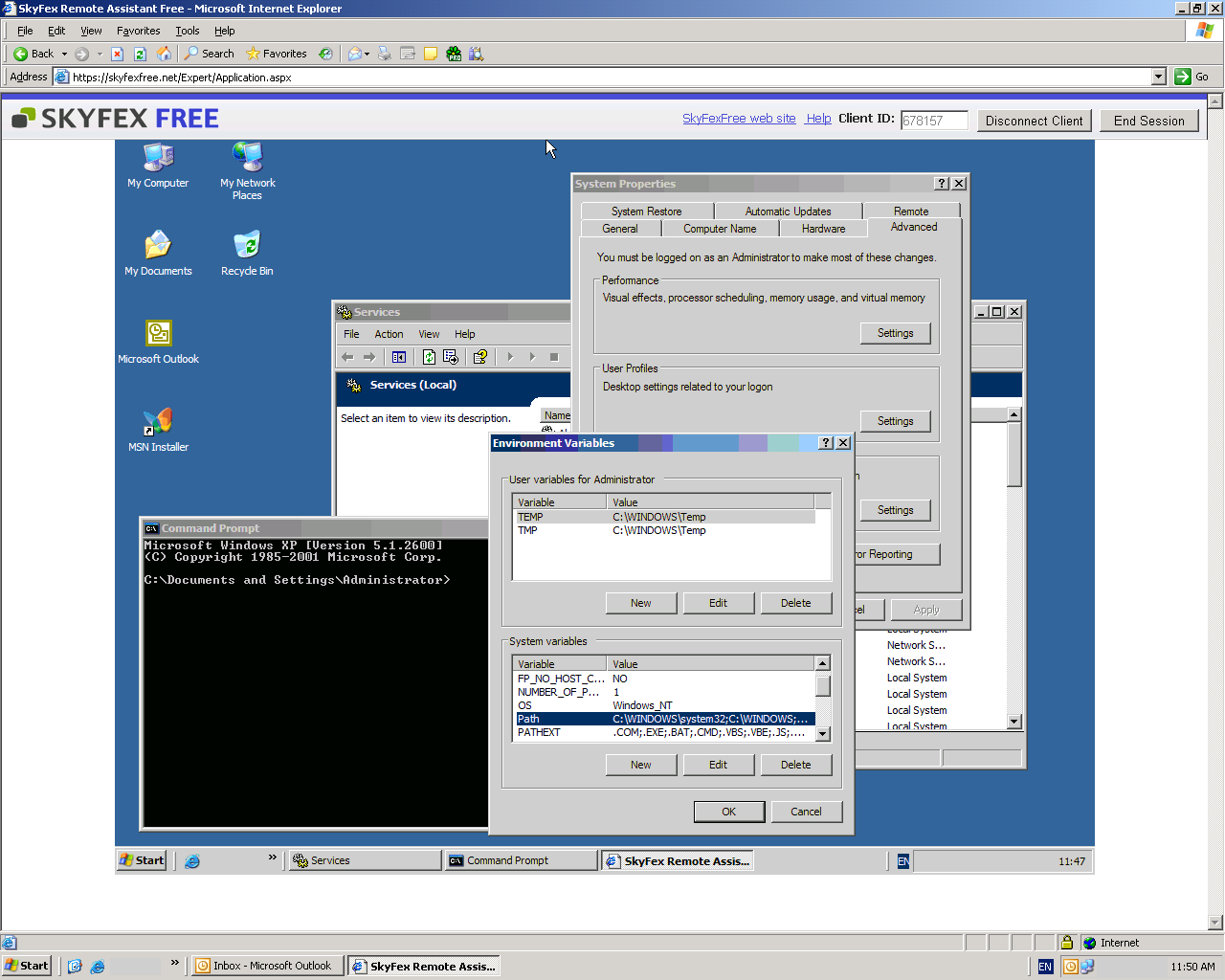
Task: Open the IE History icon
Action: tap(325, 54)
